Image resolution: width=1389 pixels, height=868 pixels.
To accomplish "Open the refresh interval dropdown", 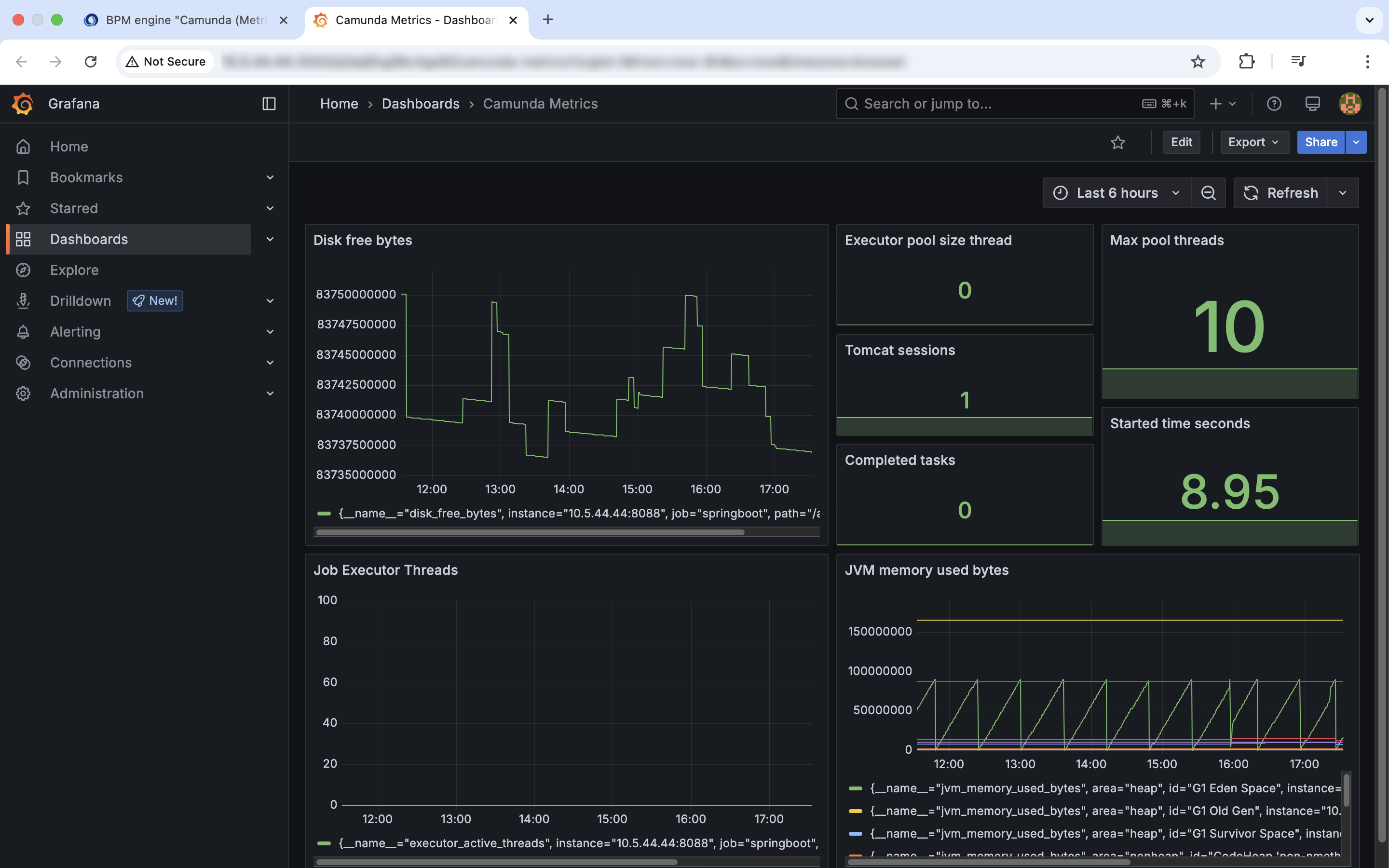I will [1343, 193].
